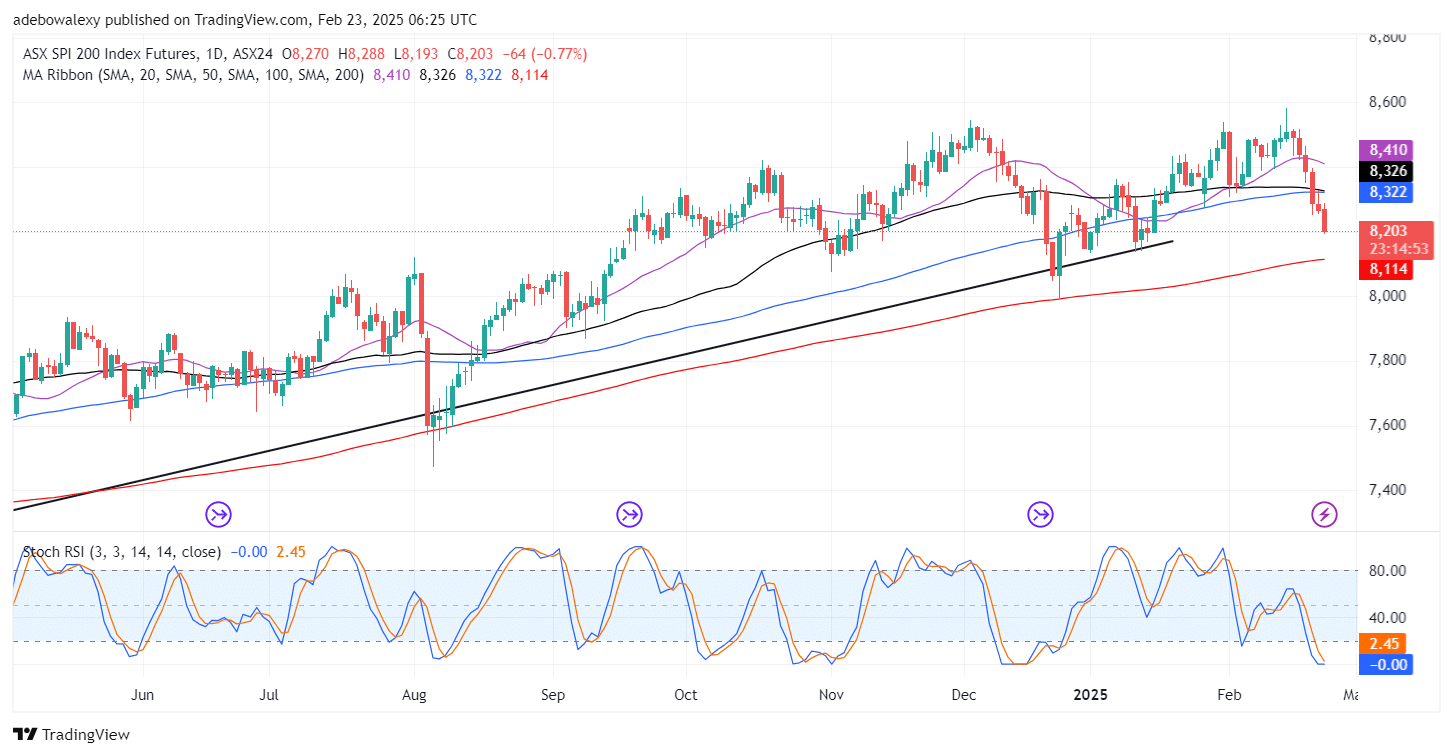
Task: Click the red 8,114 price scale tag
Action: click(x=1388, y=269)
